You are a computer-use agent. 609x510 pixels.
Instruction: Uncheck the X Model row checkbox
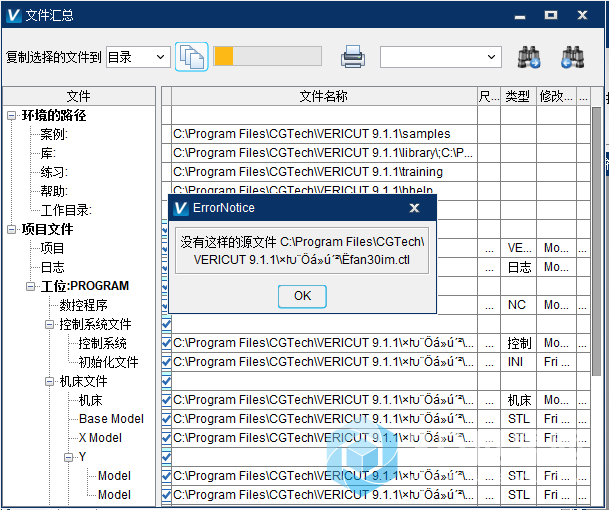pos(166,438)
